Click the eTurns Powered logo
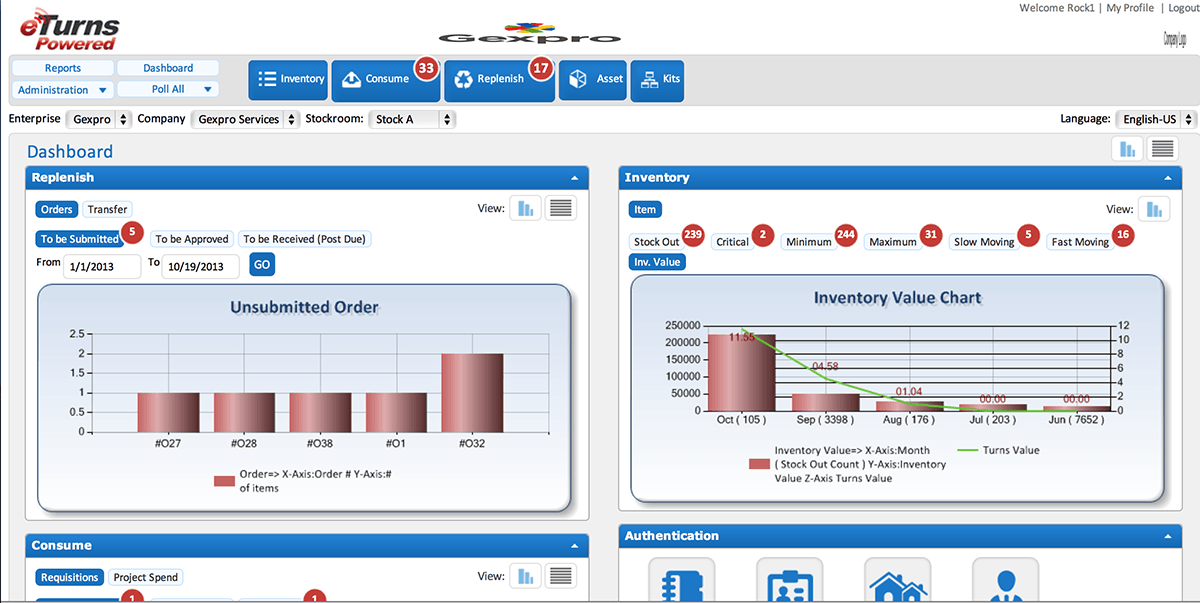Image resolution: width=1200 pixels, height=603 pixels. point(69,30)
